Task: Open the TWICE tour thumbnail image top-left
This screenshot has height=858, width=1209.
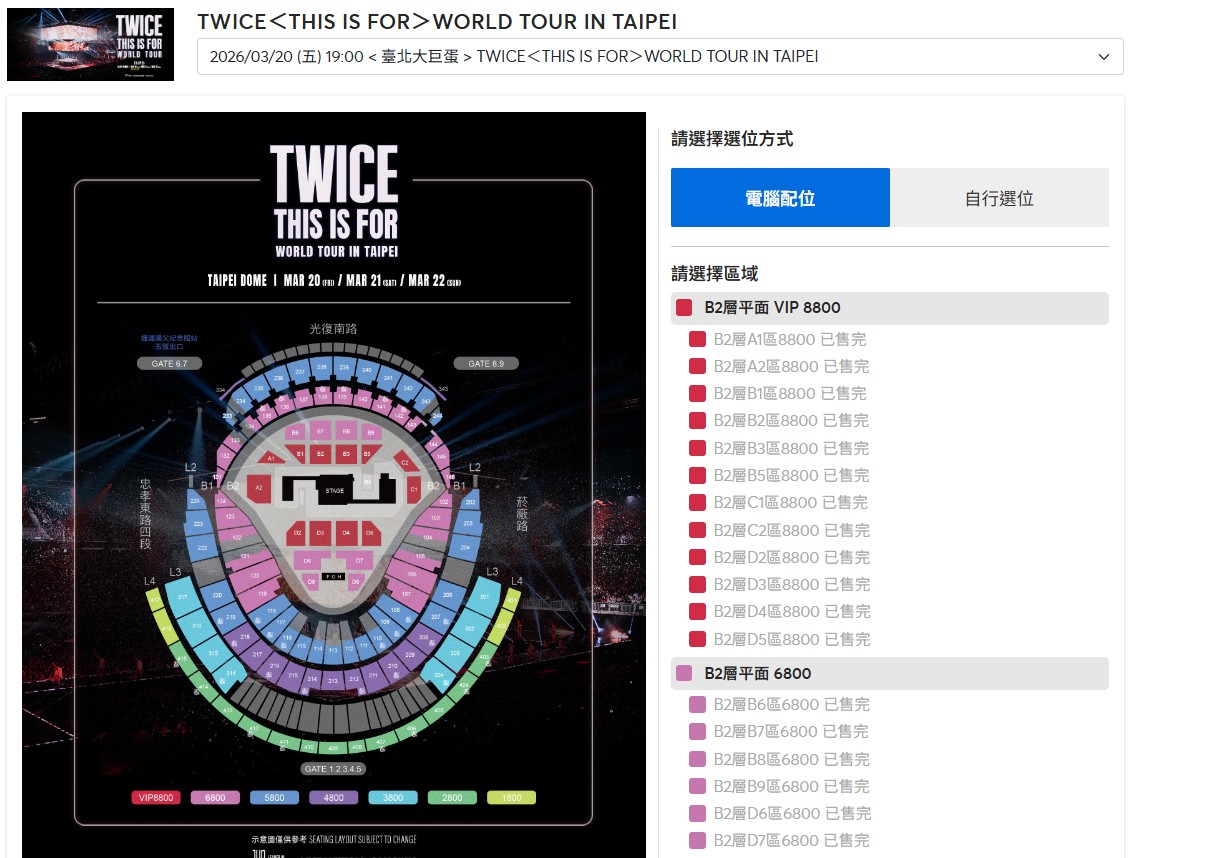Action: click(x=90, y=44)
